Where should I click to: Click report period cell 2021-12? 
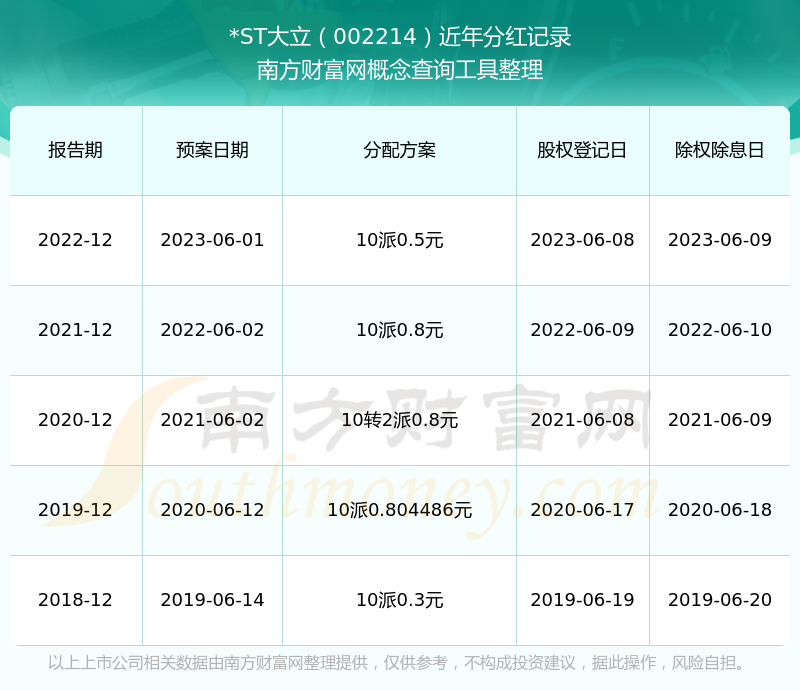[x=76, y=330]
